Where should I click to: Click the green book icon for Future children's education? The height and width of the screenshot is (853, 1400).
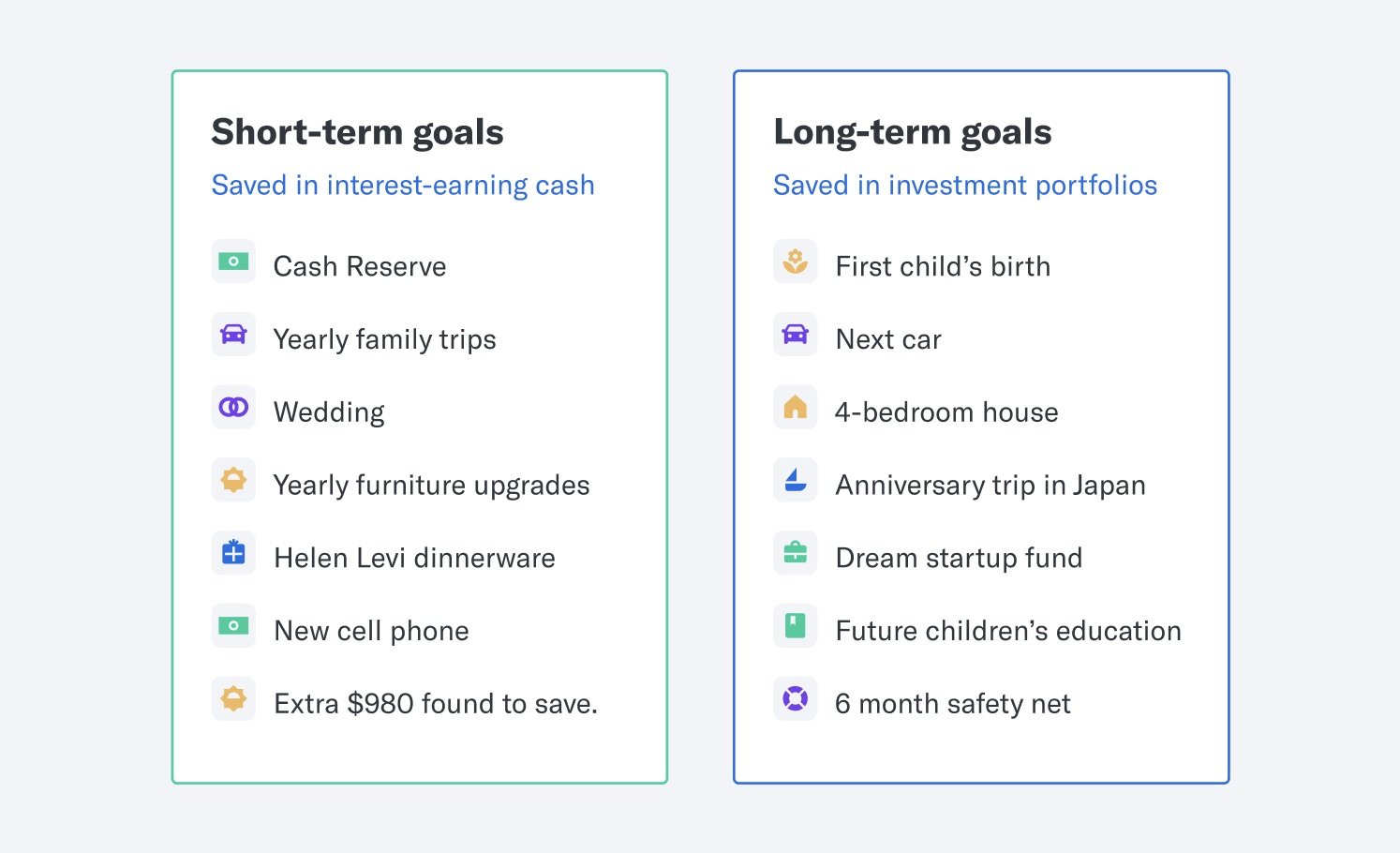pos(795,625)
